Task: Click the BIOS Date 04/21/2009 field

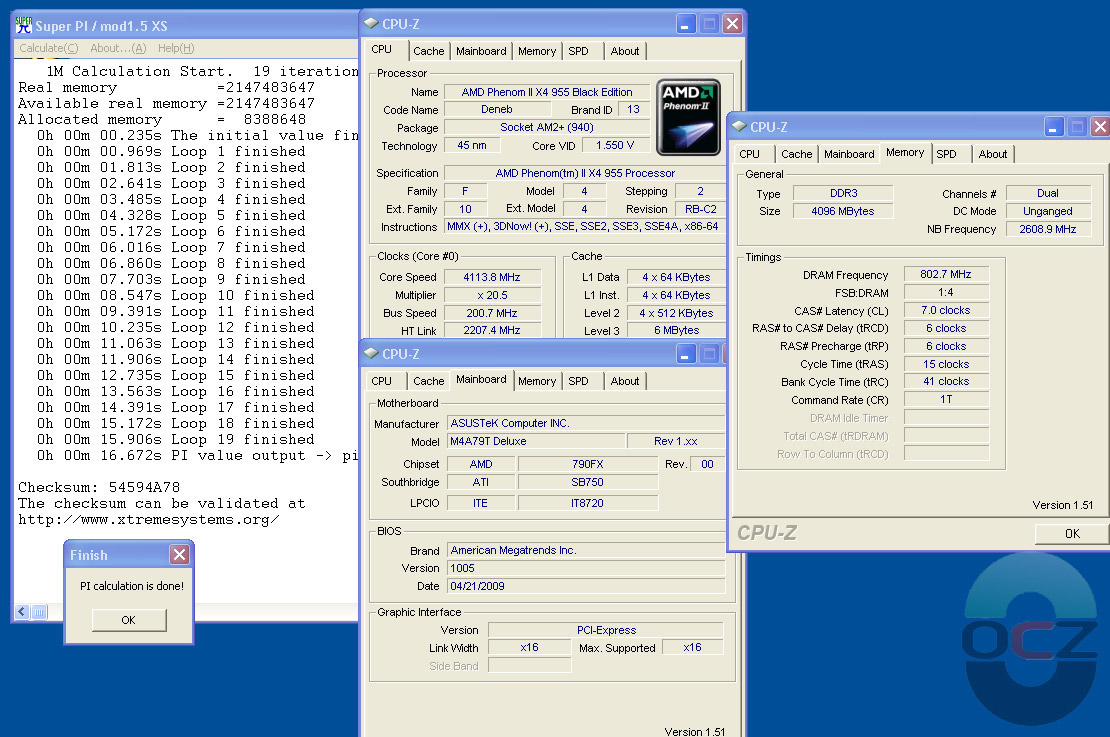Action: pyautogui.click(x=585, y=586)
